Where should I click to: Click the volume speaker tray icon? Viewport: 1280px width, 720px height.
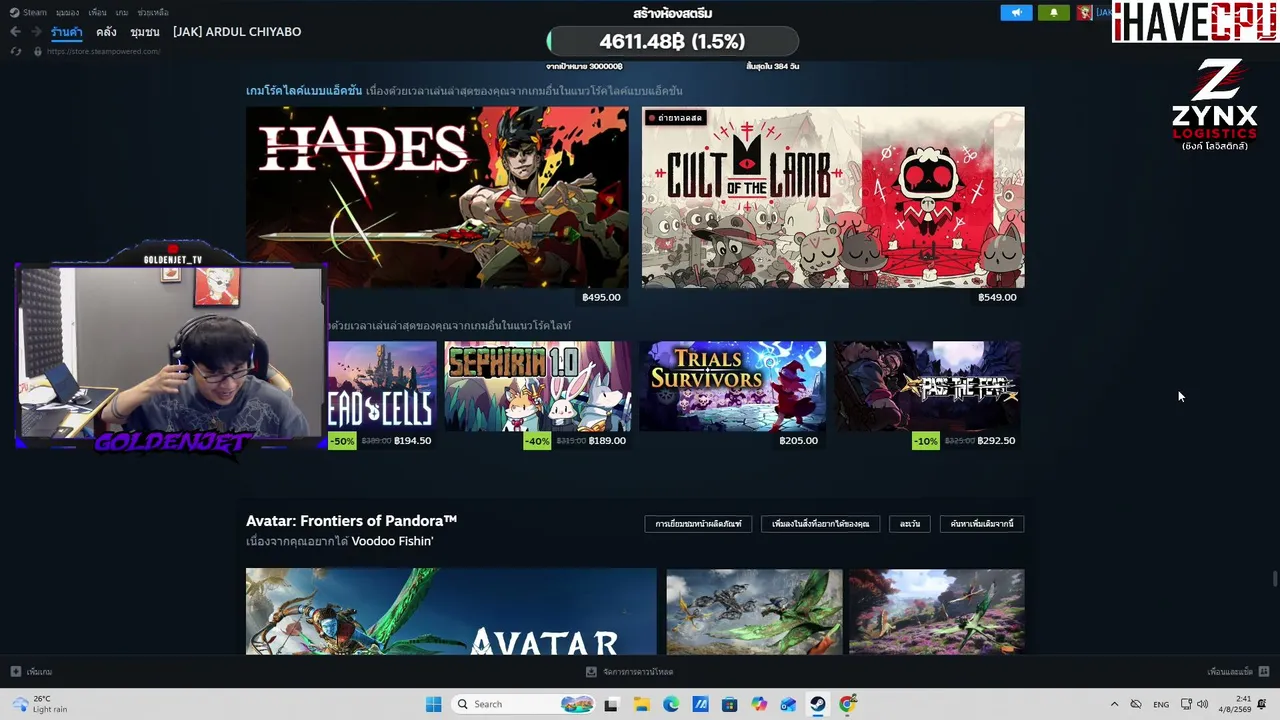[1202, 704]
